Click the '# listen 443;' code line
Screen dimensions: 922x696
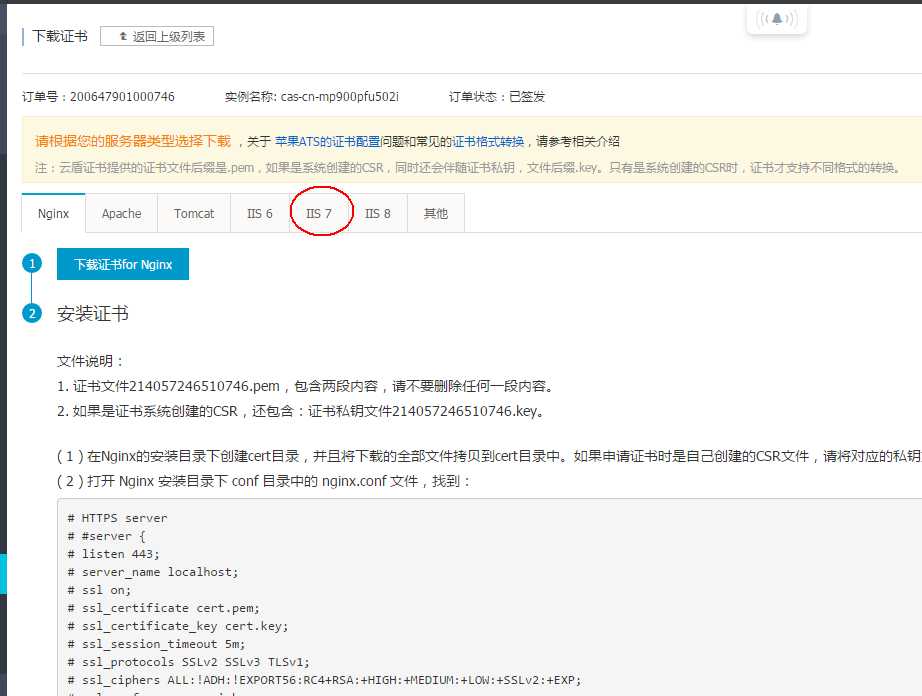pos(113,554)
